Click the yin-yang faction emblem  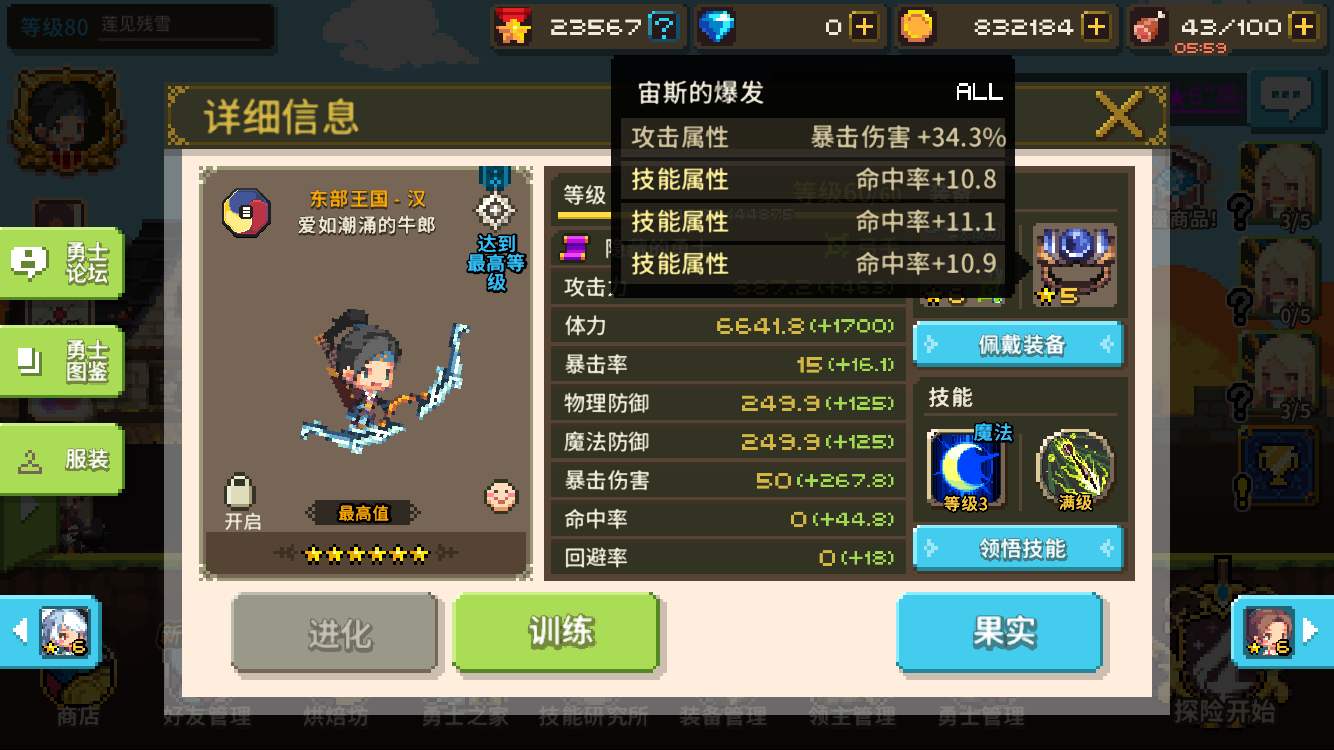(x=246, y=212)
